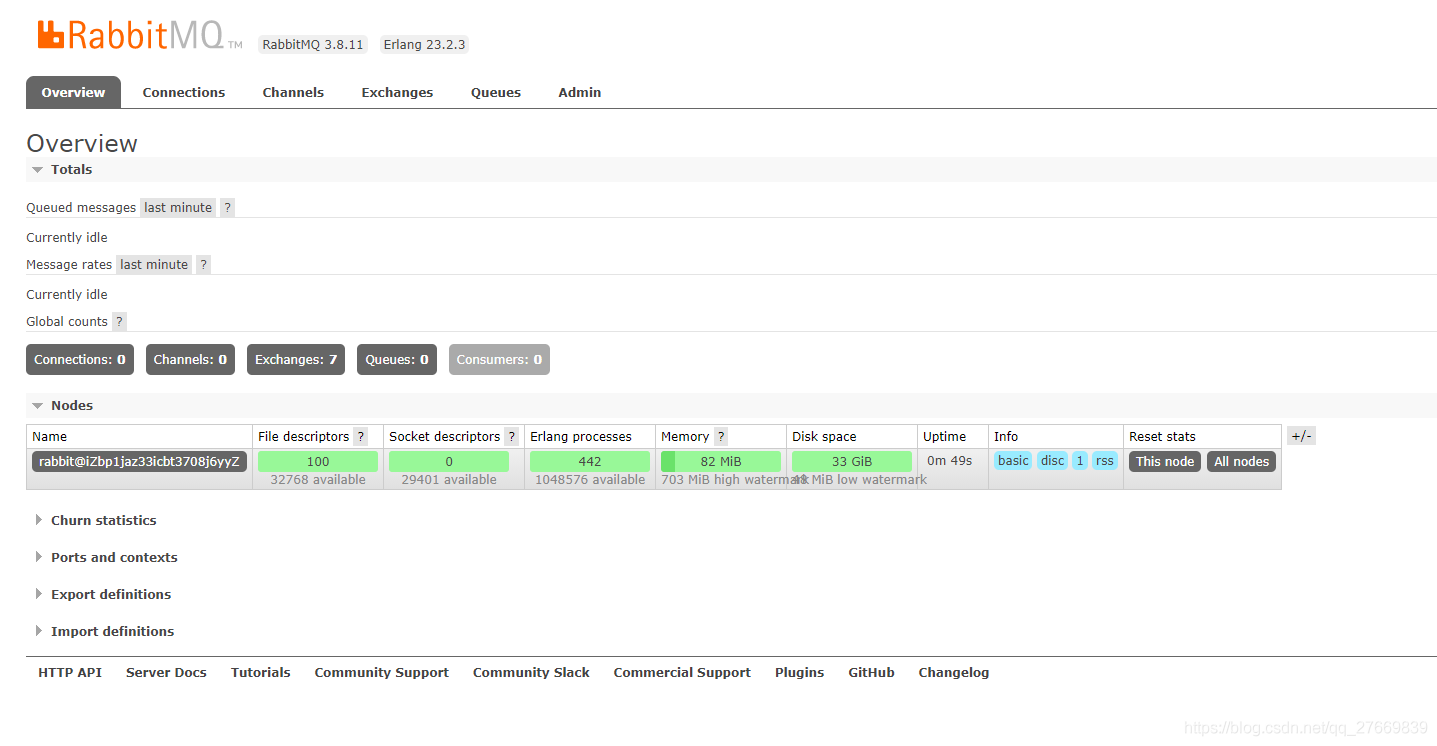Image resolution: width=1437 pixels, height=746 pixels.
Task: Click the Channels: 0 count button
Action: [x=190, y=360]
